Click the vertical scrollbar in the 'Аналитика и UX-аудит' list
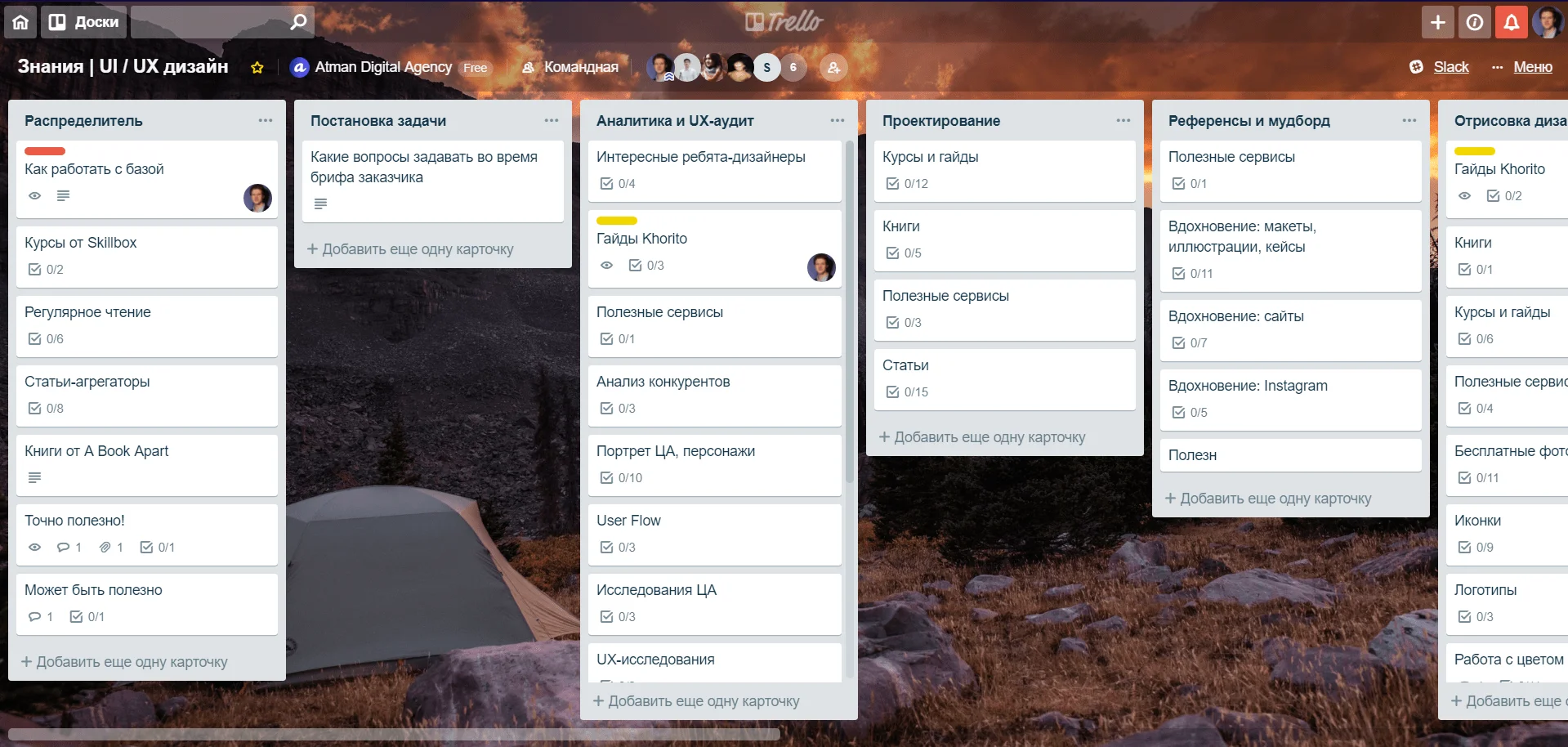 click(x=850, y=311)
